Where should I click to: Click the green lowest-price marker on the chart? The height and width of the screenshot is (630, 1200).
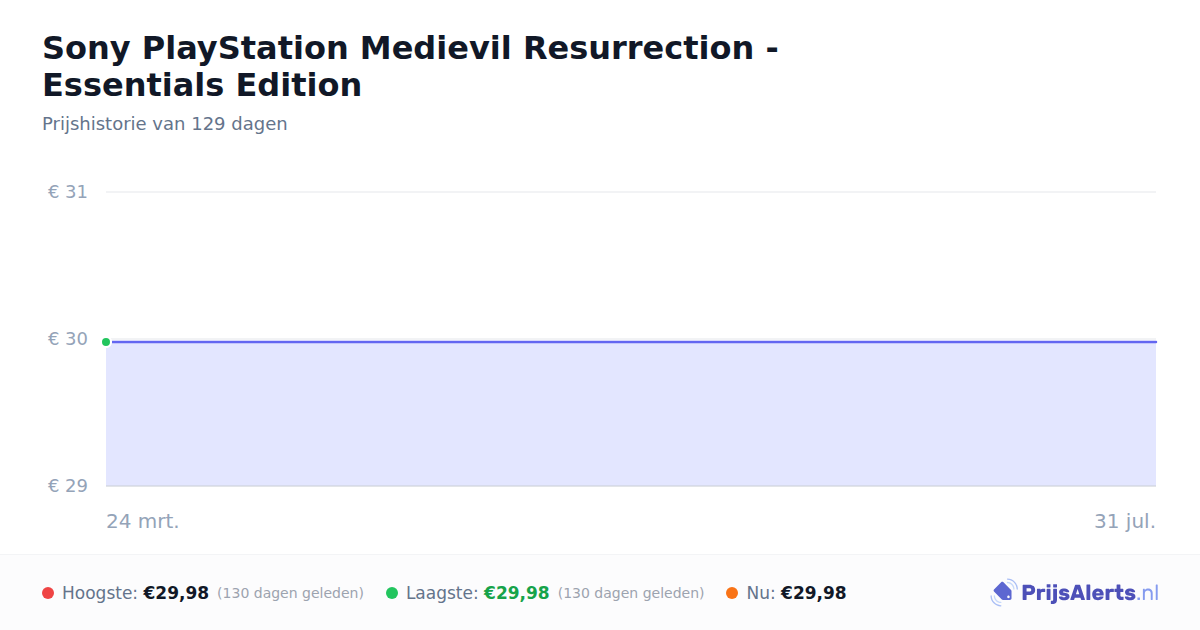point(106,342)
